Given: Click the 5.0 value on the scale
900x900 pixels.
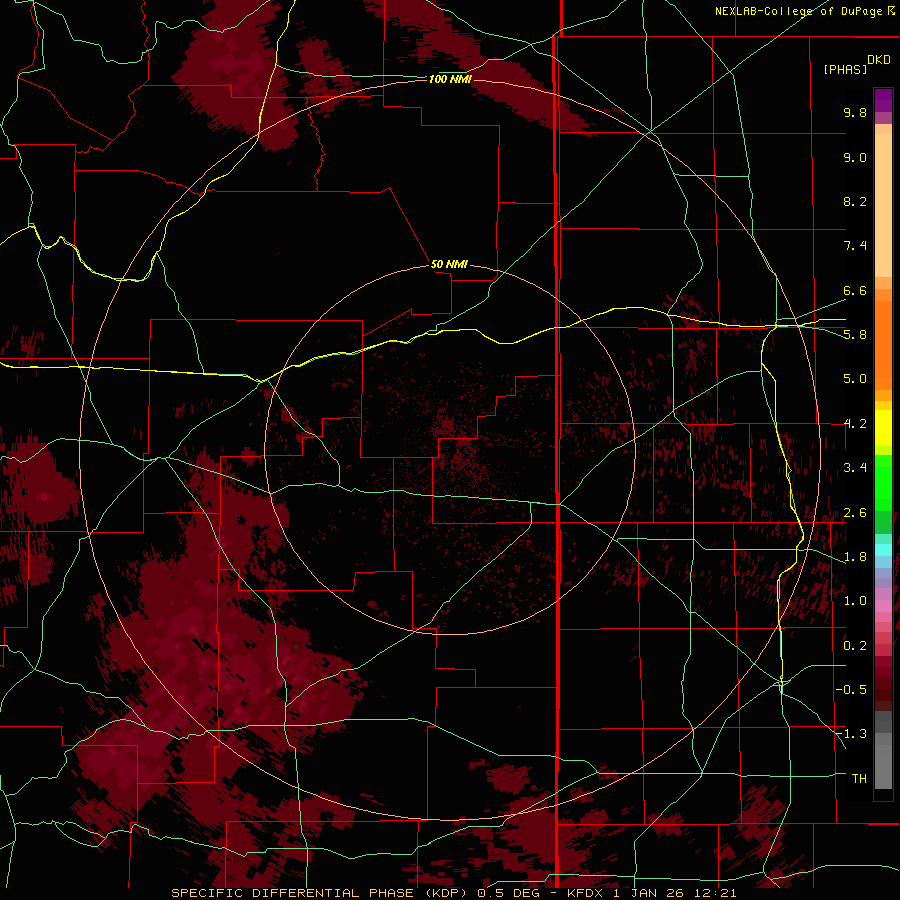Looking at the screenshot, I should tap(855, 379).
